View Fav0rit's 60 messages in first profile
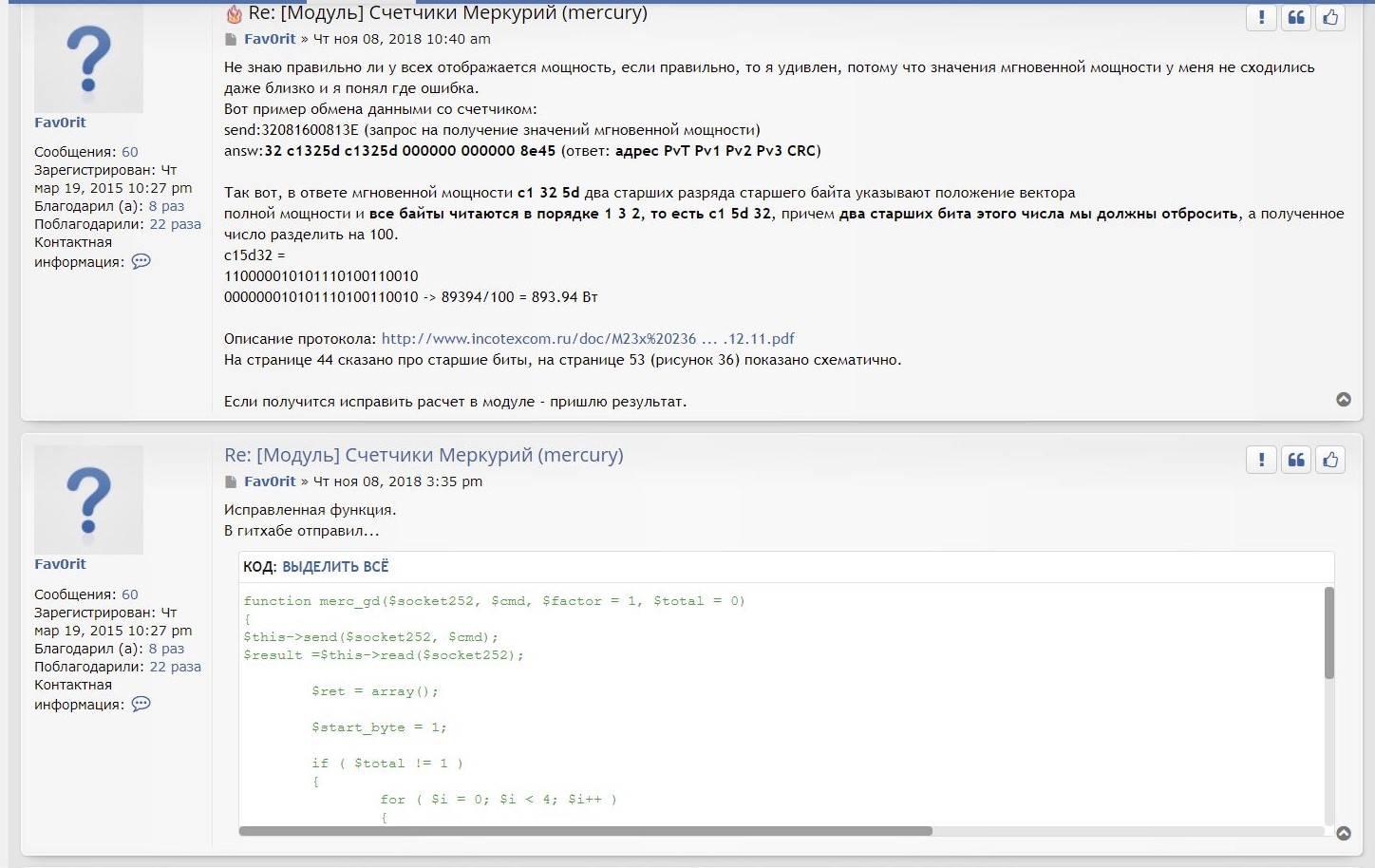 coord(130,152)
